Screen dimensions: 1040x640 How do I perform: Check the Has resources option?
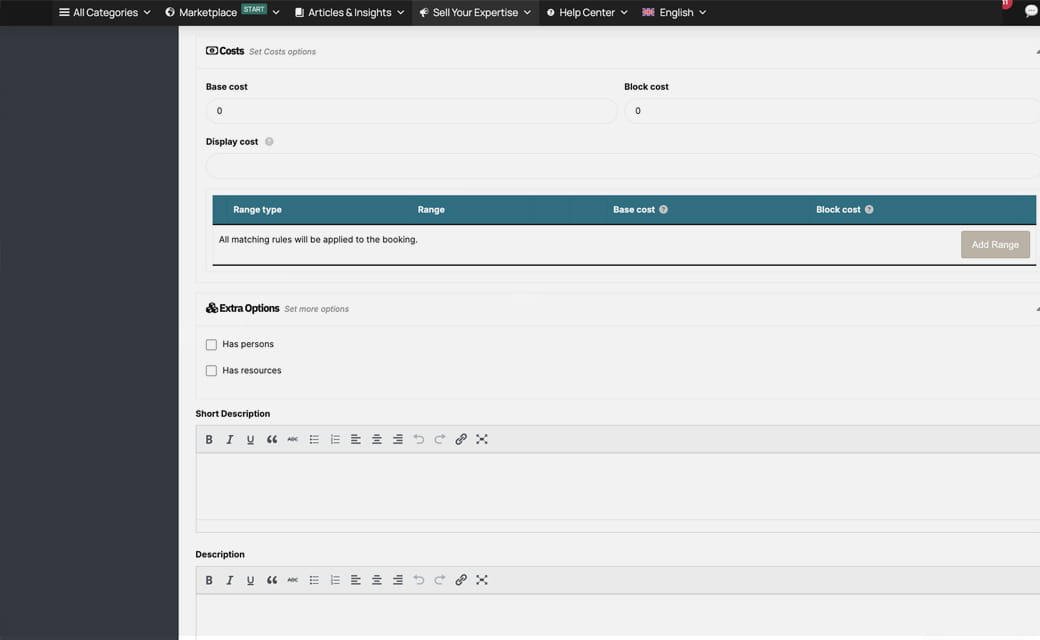click(x=211, y=371)
